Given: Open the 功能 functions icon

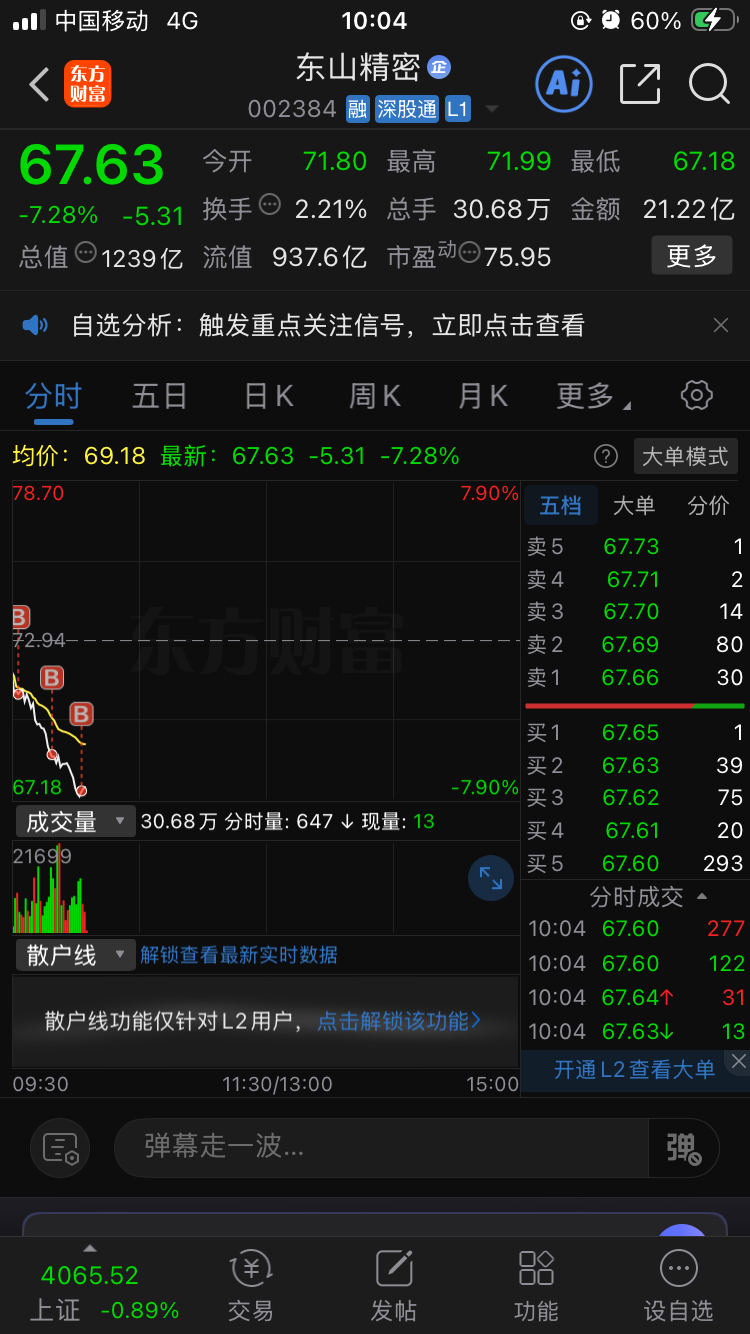Looking at the screenshot, I should pyautogui.click(x=536, y=1285).
